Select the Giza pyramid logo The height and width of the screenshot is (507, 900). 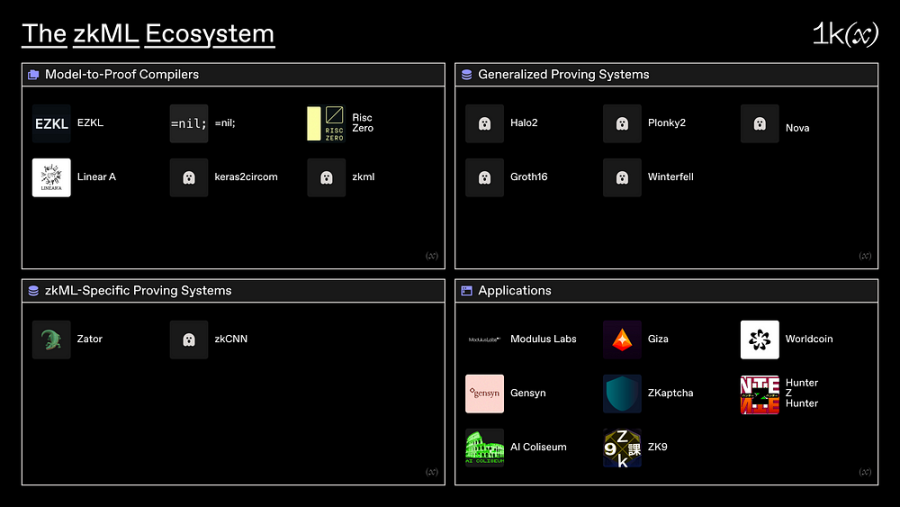[x=622, y=340]
